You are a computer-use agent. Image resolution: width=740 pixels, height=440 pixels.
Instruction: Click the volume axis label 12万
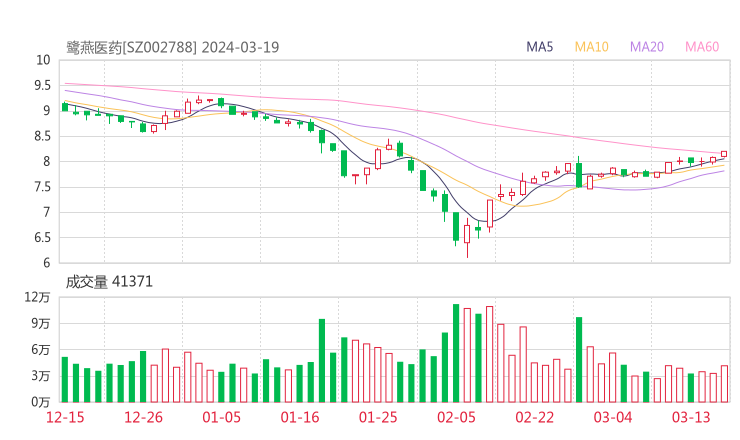37,297
